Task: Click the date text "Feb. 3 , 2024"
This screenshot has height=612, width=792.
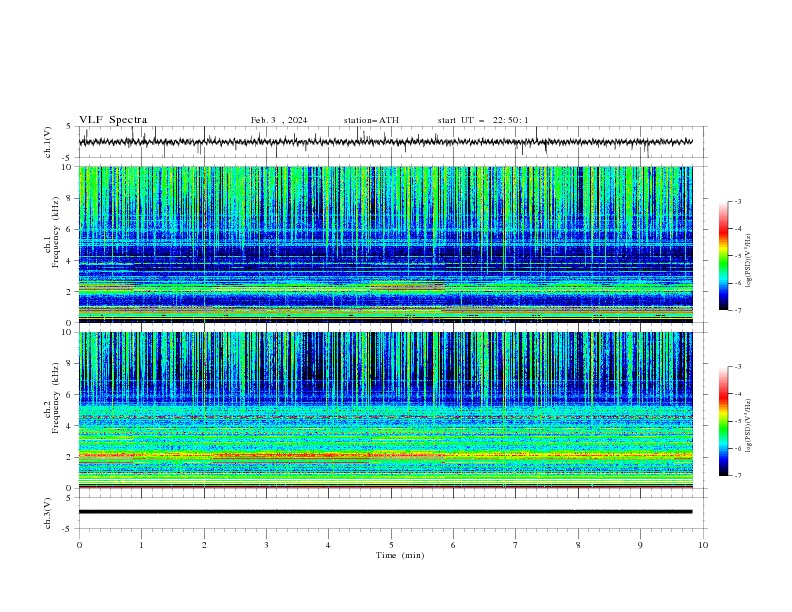Action: click(x=279, y=120)
